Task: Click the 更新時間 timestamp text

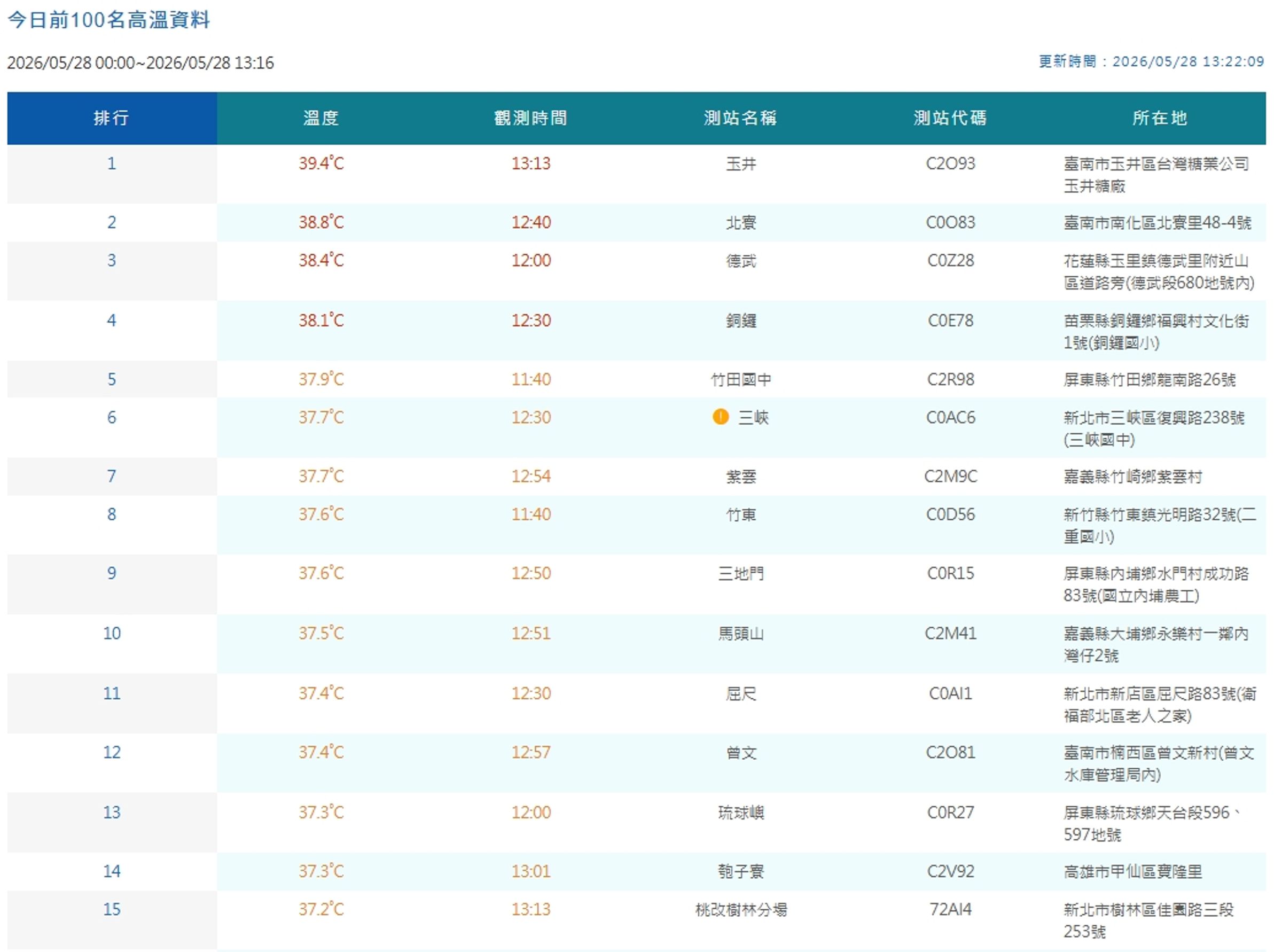Action: point(1151,61)
